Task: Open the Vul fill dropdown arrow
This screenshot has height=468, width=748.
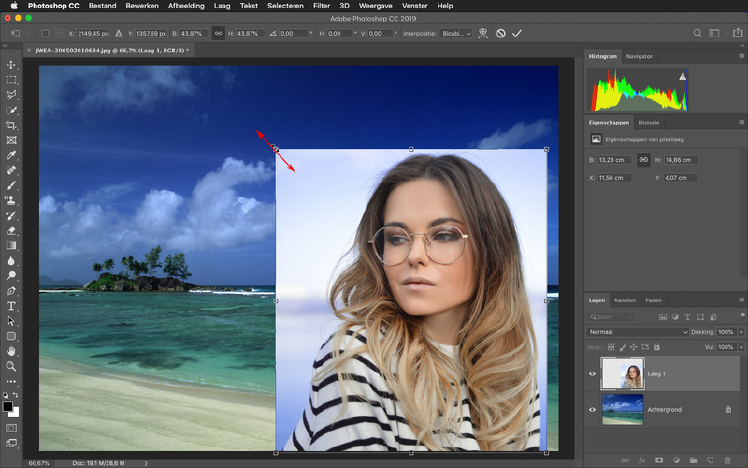Action: coord(741,347)
